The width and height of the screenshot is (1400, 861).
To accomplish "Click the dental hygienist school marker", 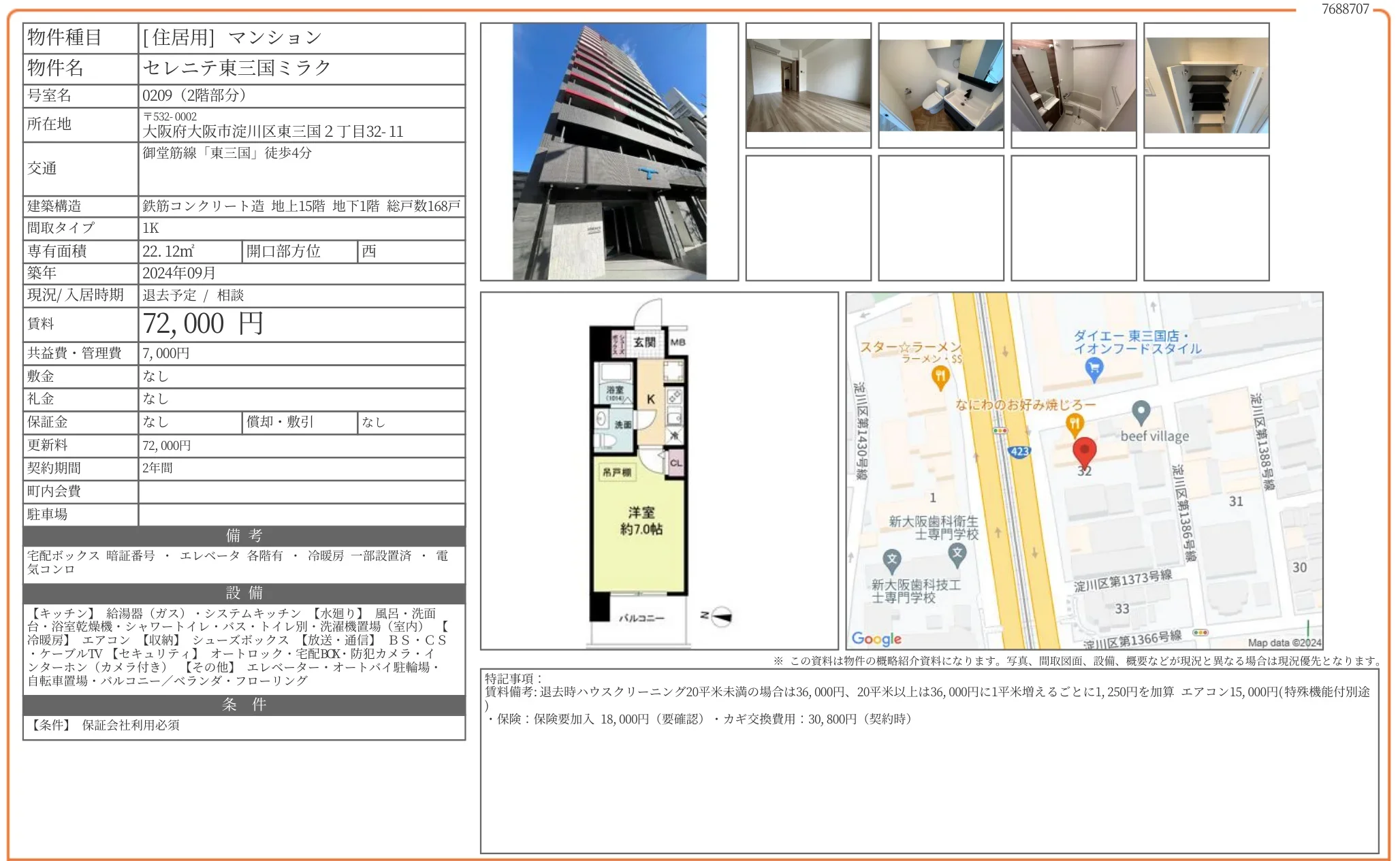I will [x=957, y=553].
